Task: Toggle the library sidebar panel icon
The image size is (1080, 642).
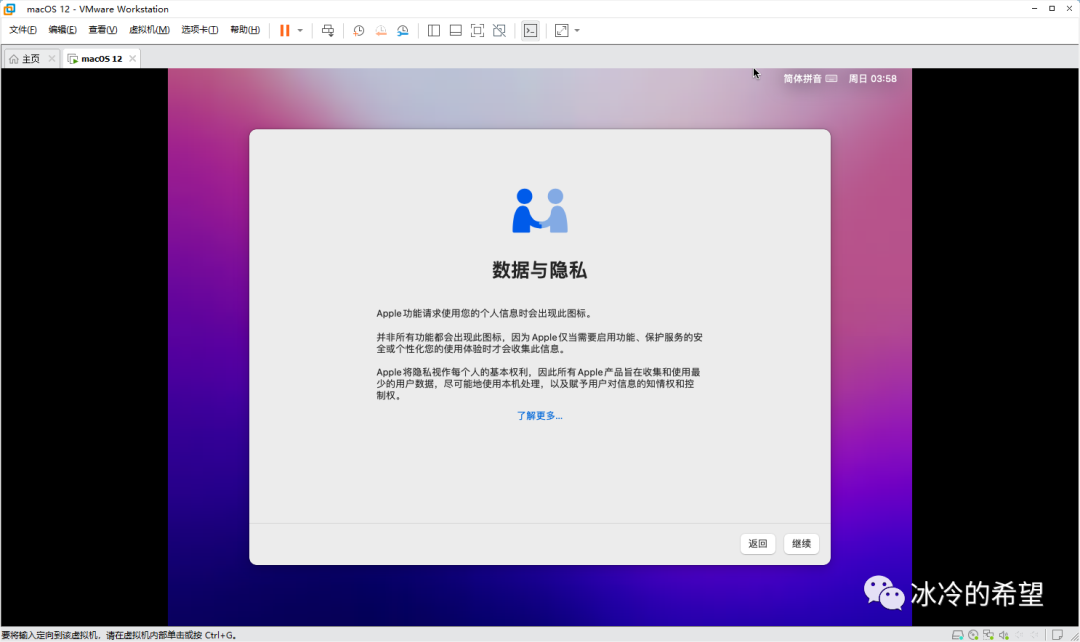Action: coord(434,30)
